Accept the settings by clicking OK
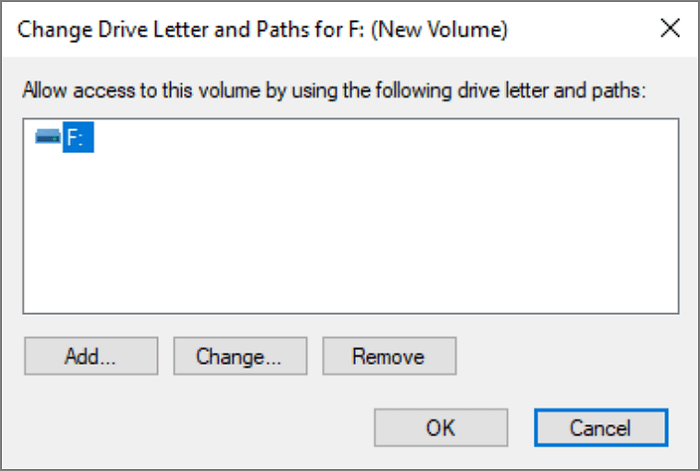This screenshot has height=471, width=700. [x=440, y=427]
